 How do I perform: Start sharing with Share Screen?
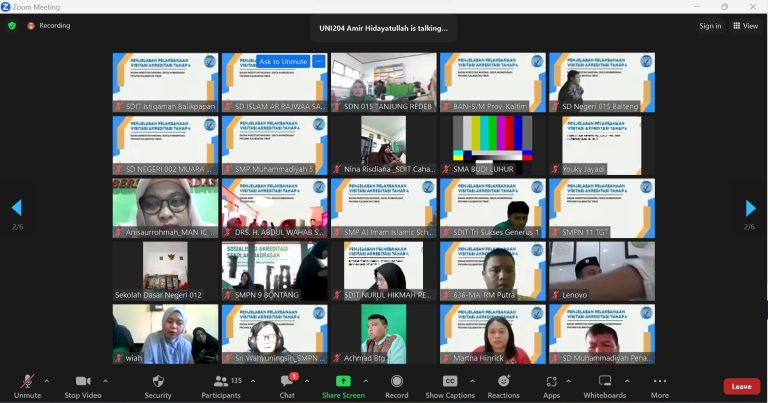[x=343, y=386]
